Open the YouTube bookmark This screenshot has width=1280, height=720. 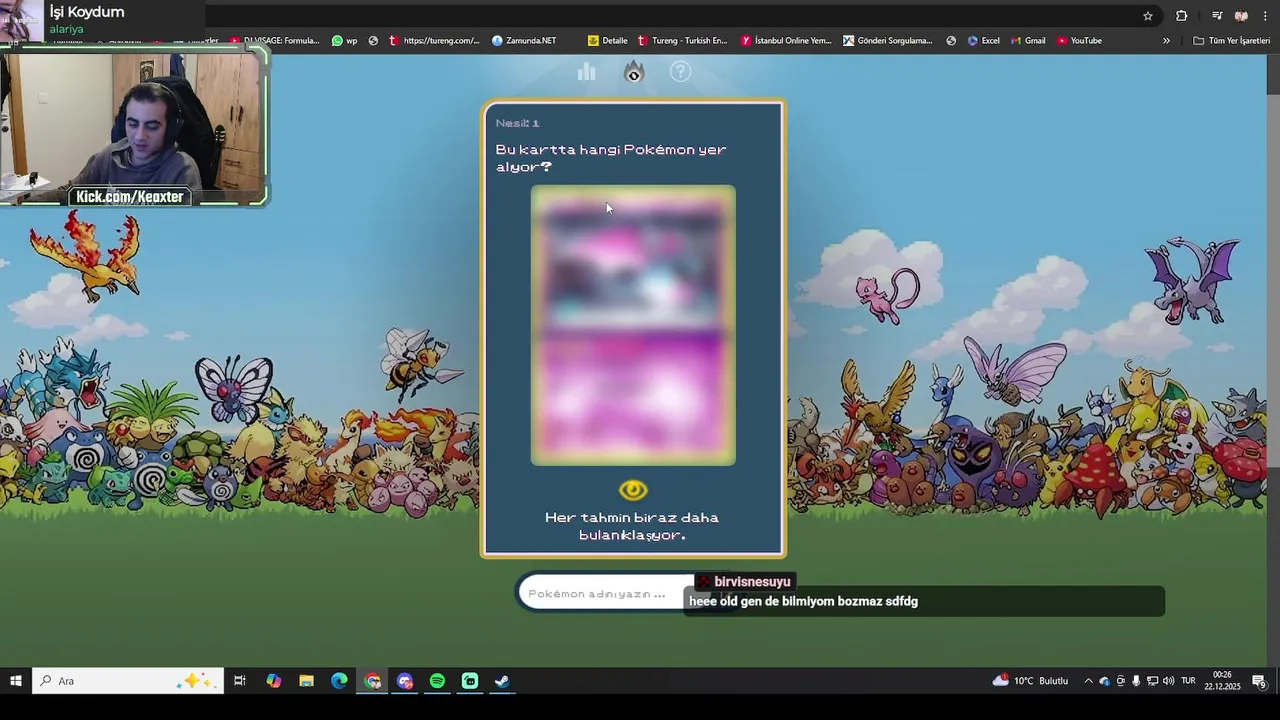1080,41
